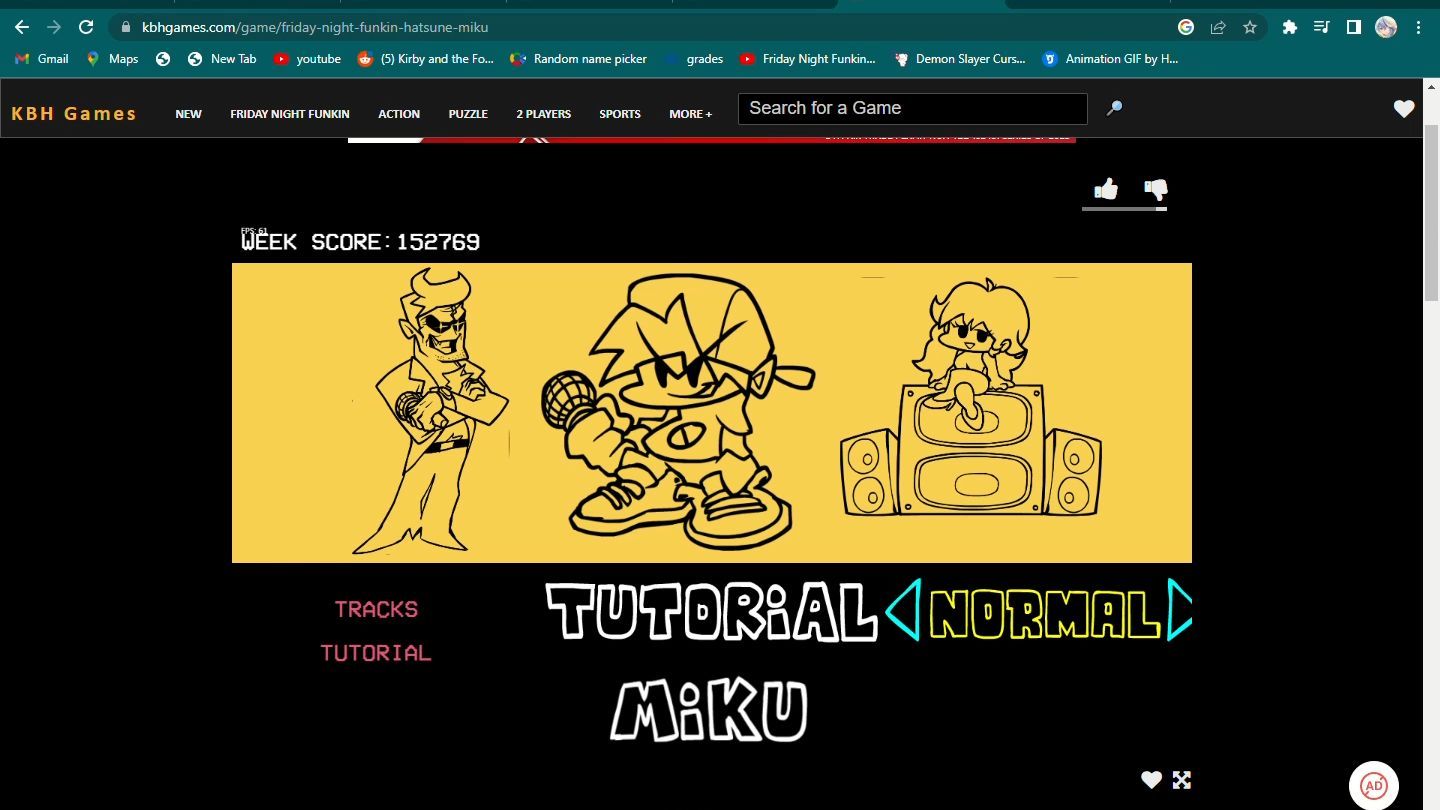Viewport: 1440px width, 810px height.
Task: Click the magnifying glass search icon
Action: (x=1114, y=108)
